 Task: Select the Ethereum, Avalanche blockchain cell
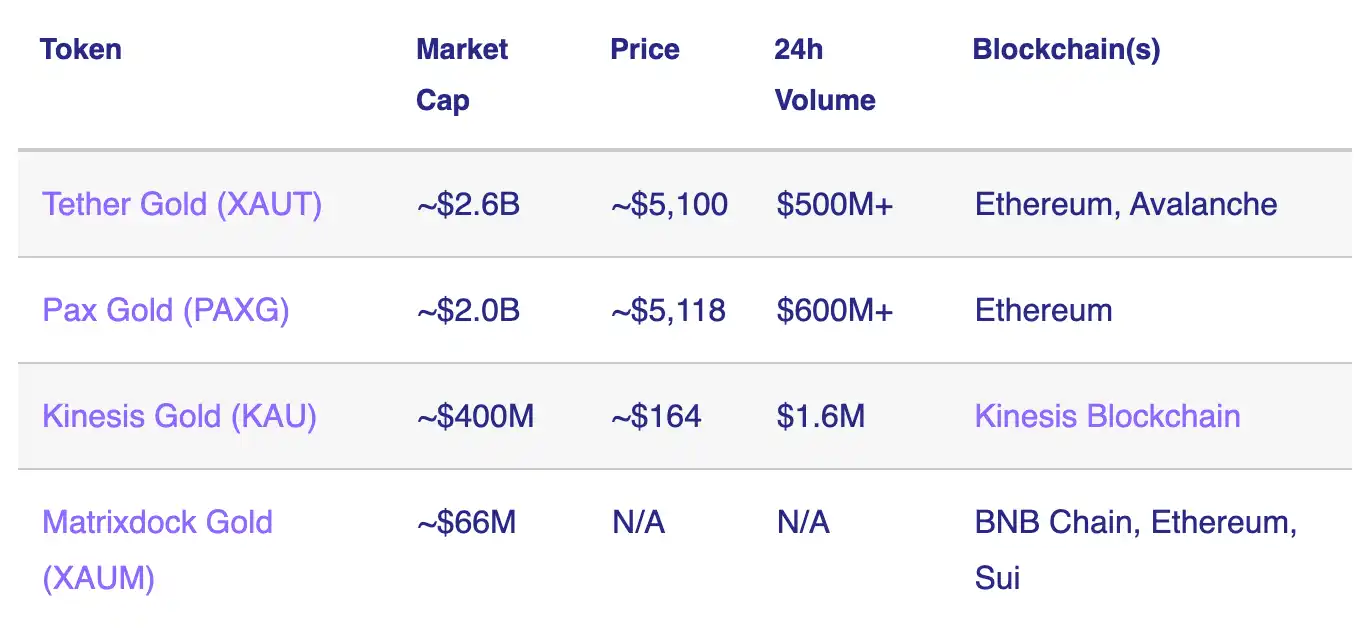[1126, 205]
